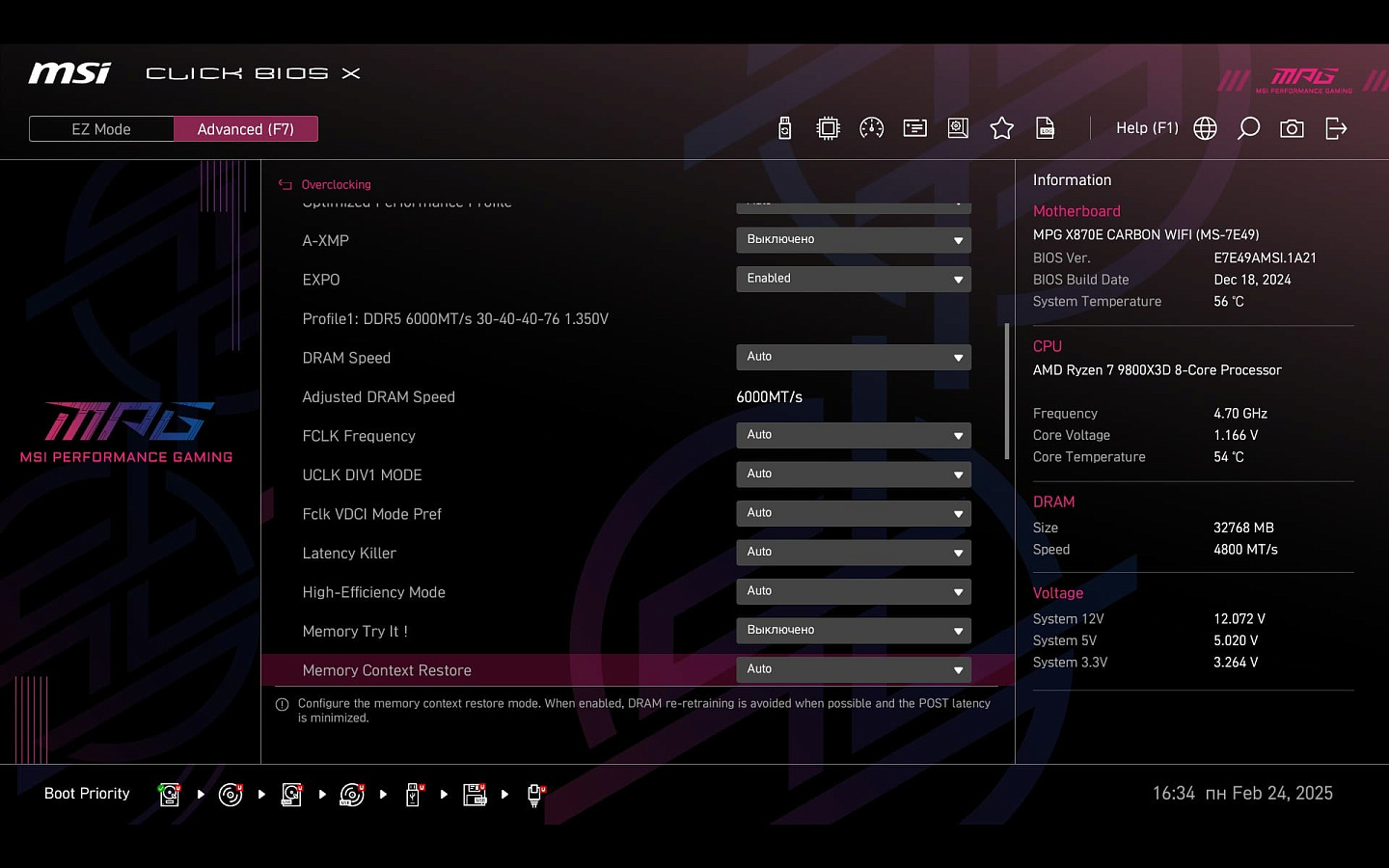
Task: Click the BIOS version E7E49AMSI.1A21 value
Action: tap(1265, 258)
